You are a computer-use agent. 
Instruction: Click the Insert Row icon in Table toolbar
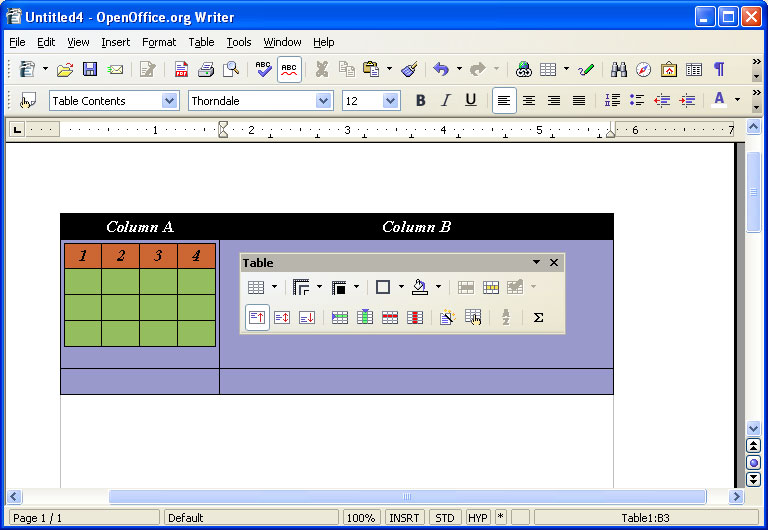coord(340,317)
